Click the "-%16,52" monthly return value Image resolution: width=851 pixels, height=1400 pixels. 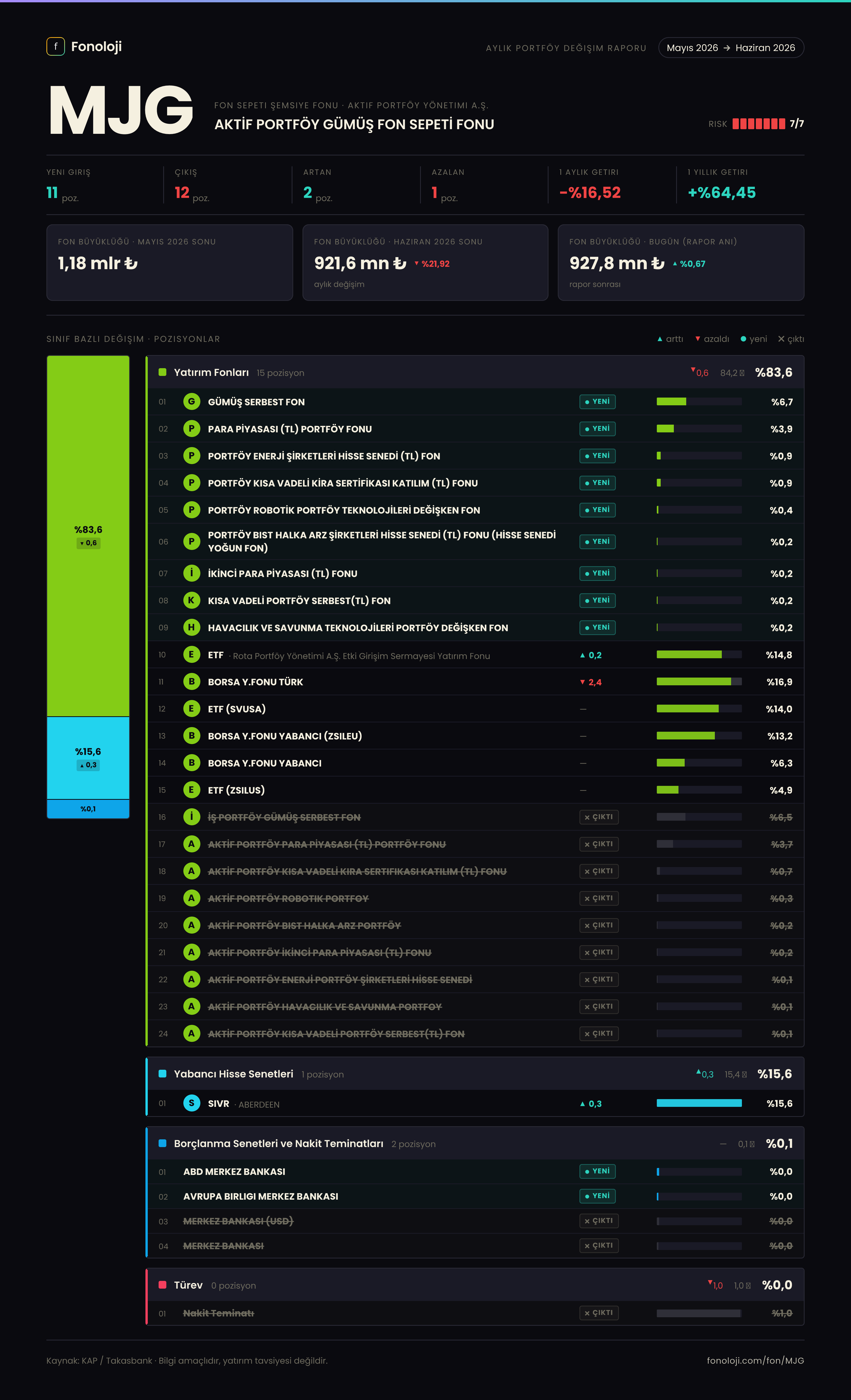[x=590, y=193]
